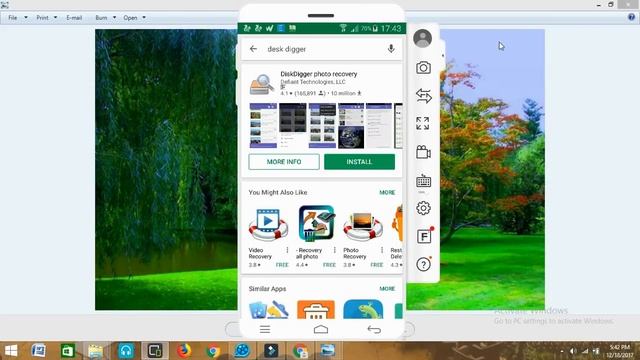Open File Explorer from the taskbar
The image size is (640, 360).
pyautogui.click(x=95, y=351)
